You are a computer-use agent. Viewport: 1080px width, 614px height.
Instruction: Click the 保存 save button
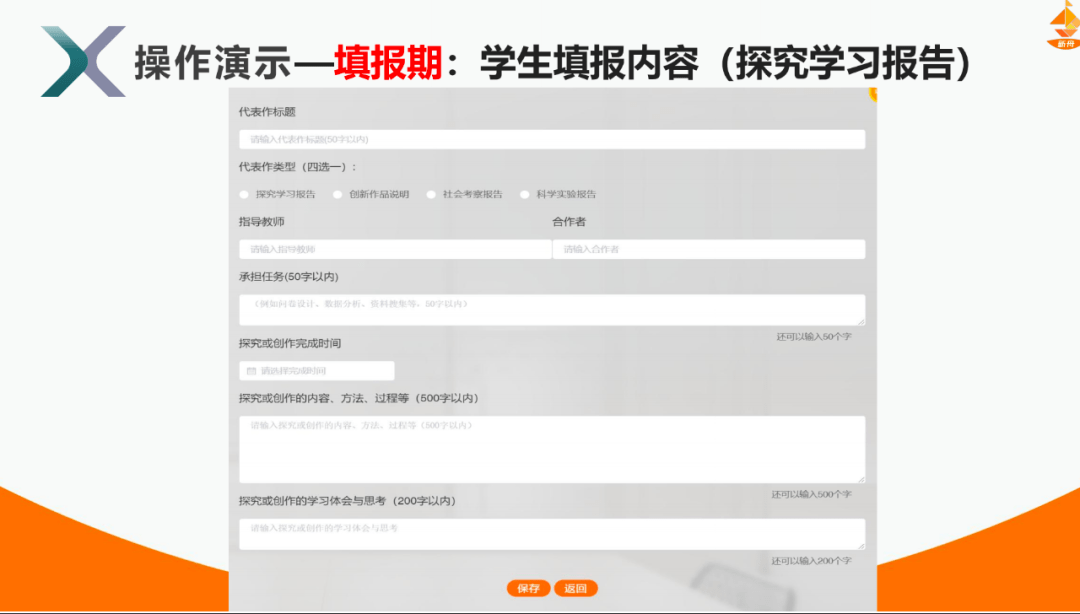pos(527,588)
